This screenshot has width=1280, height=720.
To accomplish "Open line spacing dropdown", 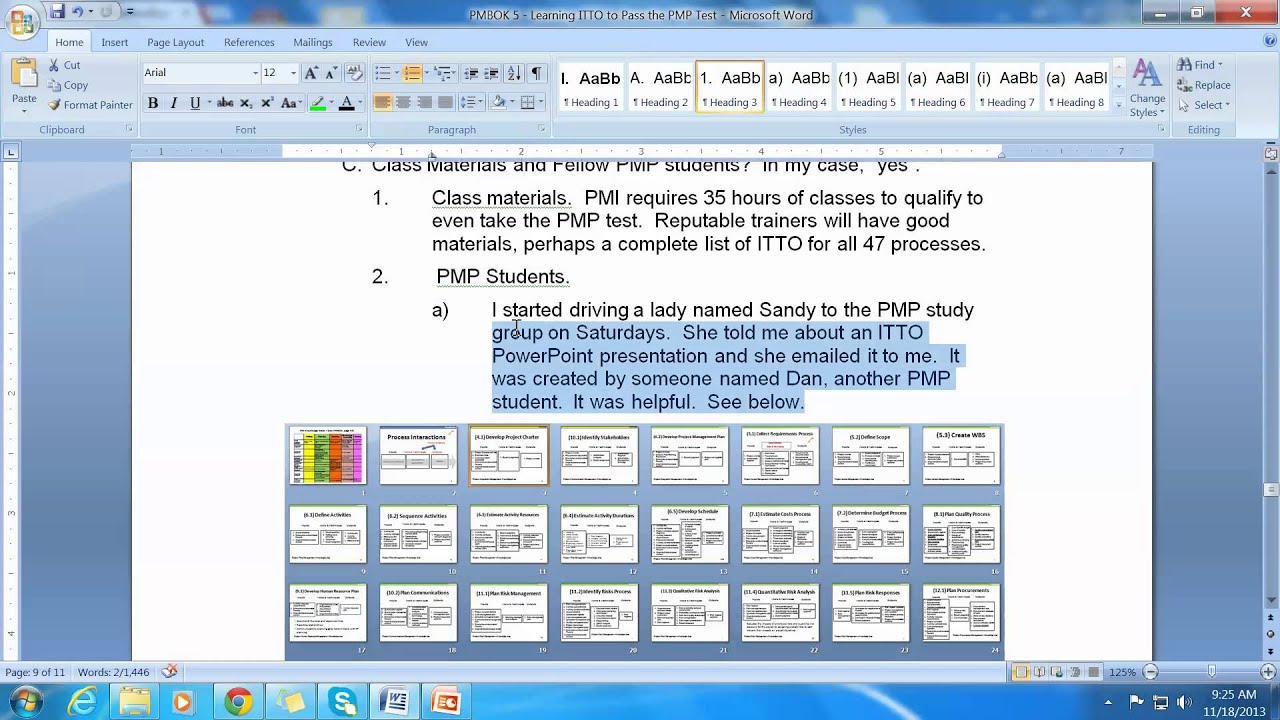I will [473, 103].
